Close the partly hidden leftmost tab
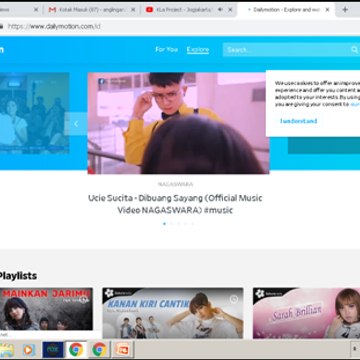360x360 pixels. point(36,10)
